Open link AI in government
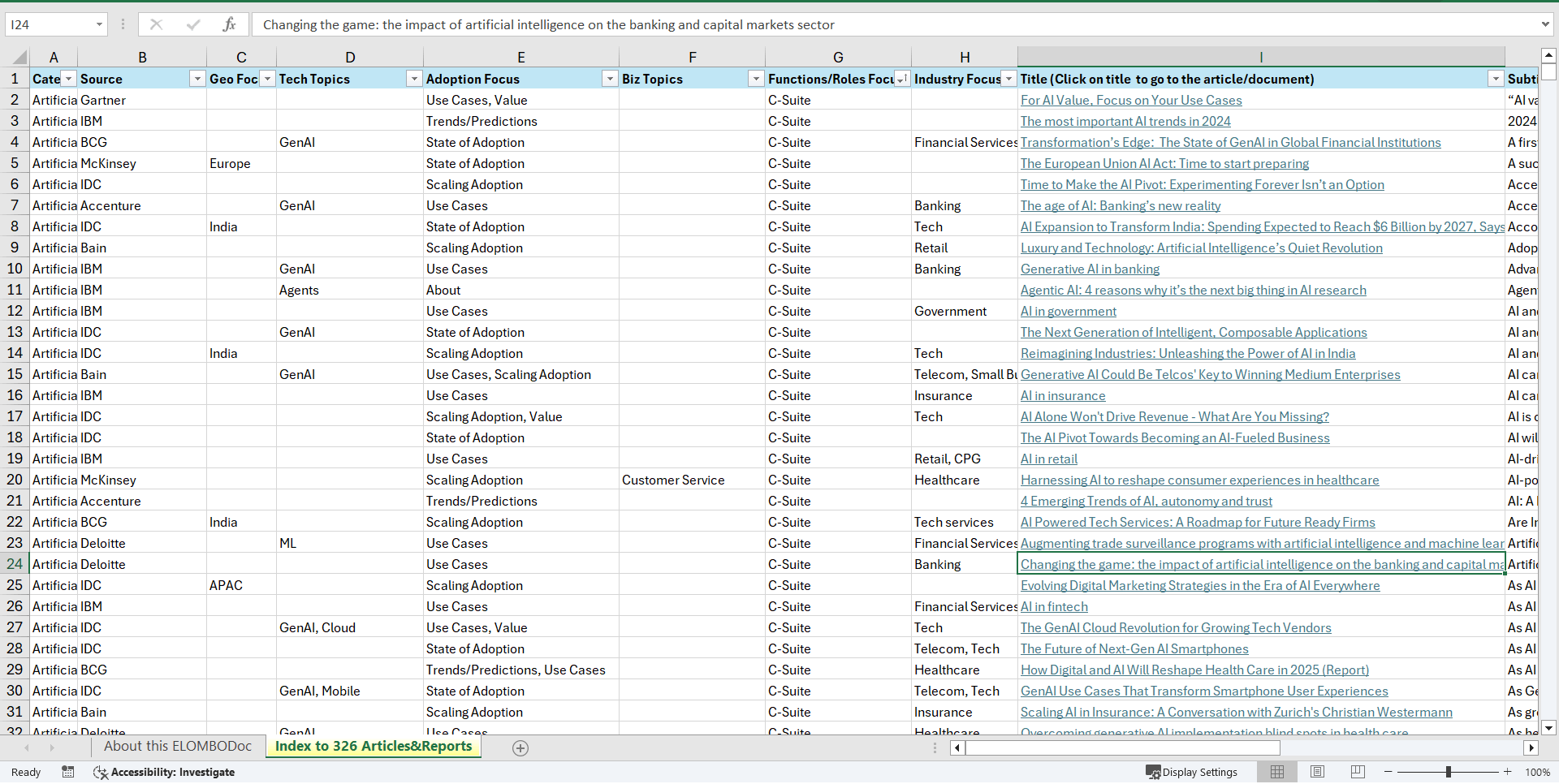Screen dimensions: 1559x784 click(x=1069, y=312)
